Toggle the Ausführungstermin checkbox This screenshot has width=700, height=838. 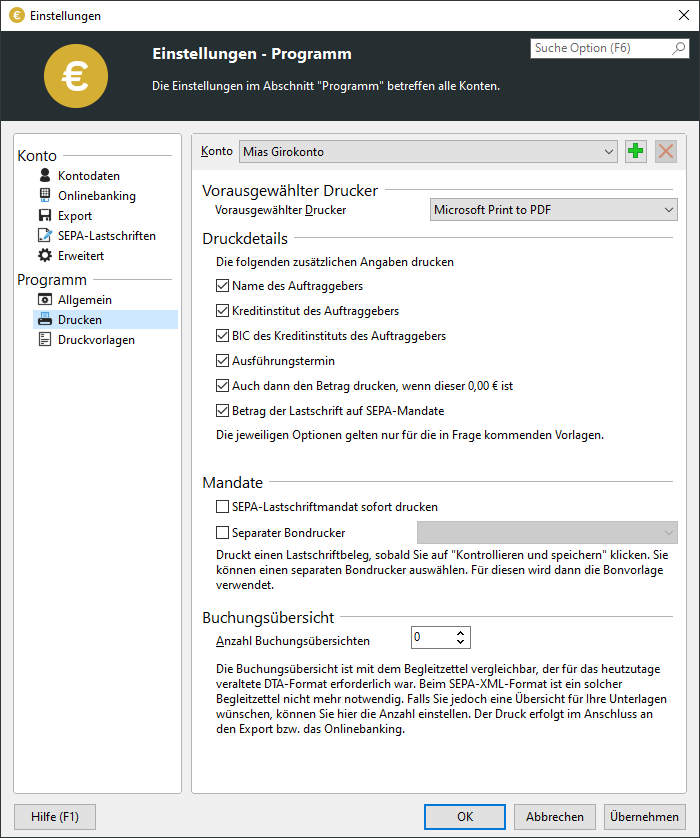coord(222,361)
